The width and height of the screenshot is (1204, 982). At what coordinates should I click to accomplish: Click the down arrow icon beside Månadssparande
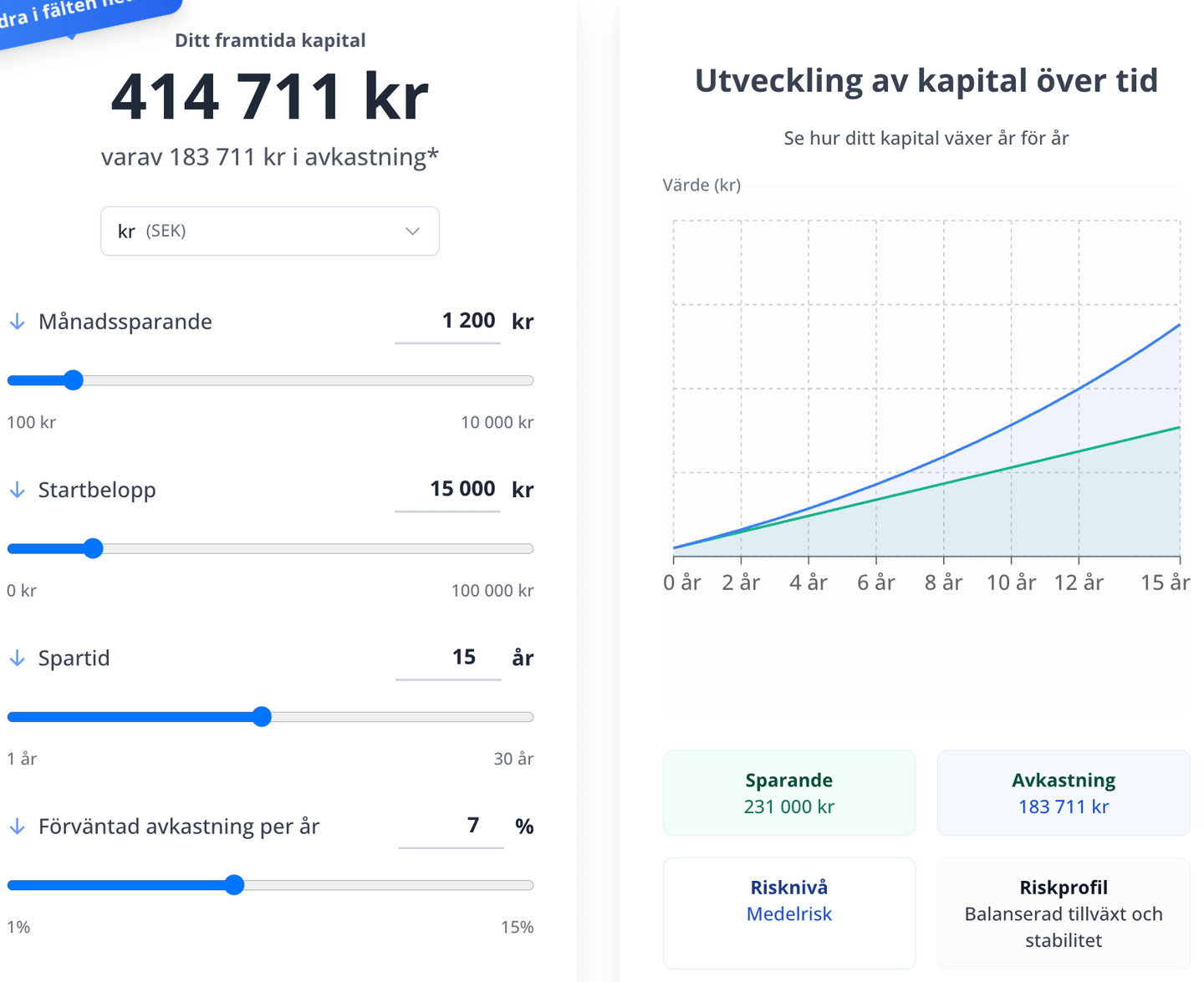click(17, 322)
